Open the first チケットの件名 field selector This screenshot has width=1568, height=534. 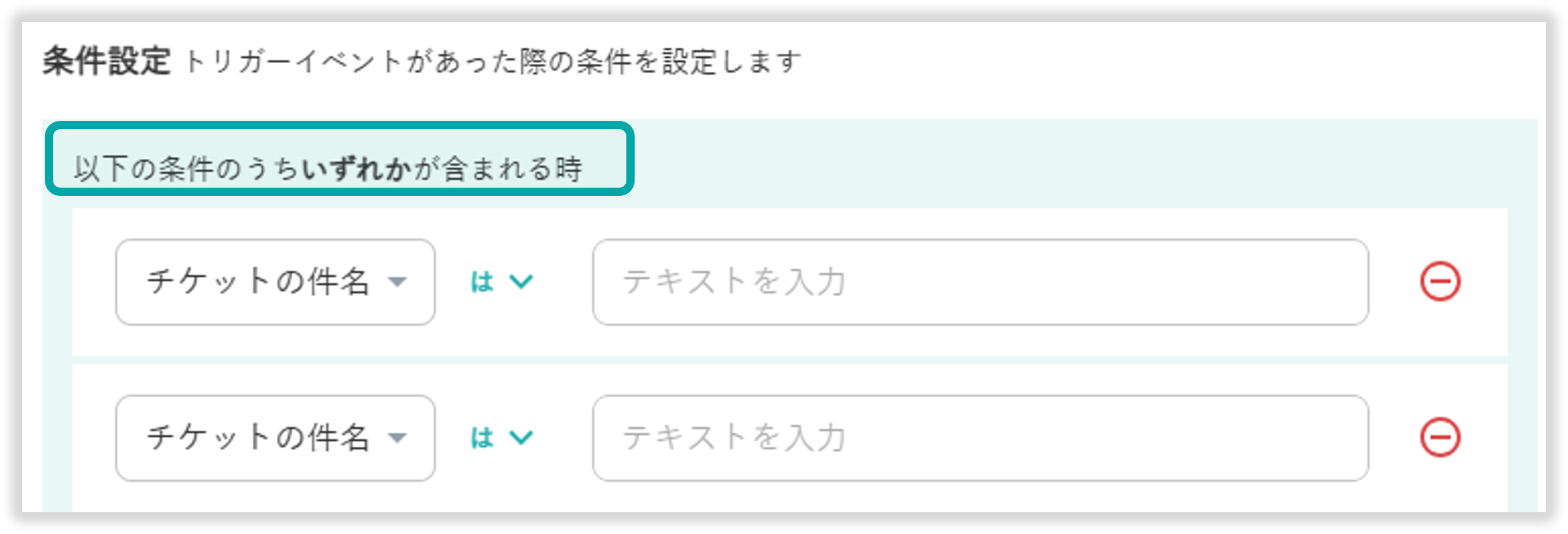(275, 281)
